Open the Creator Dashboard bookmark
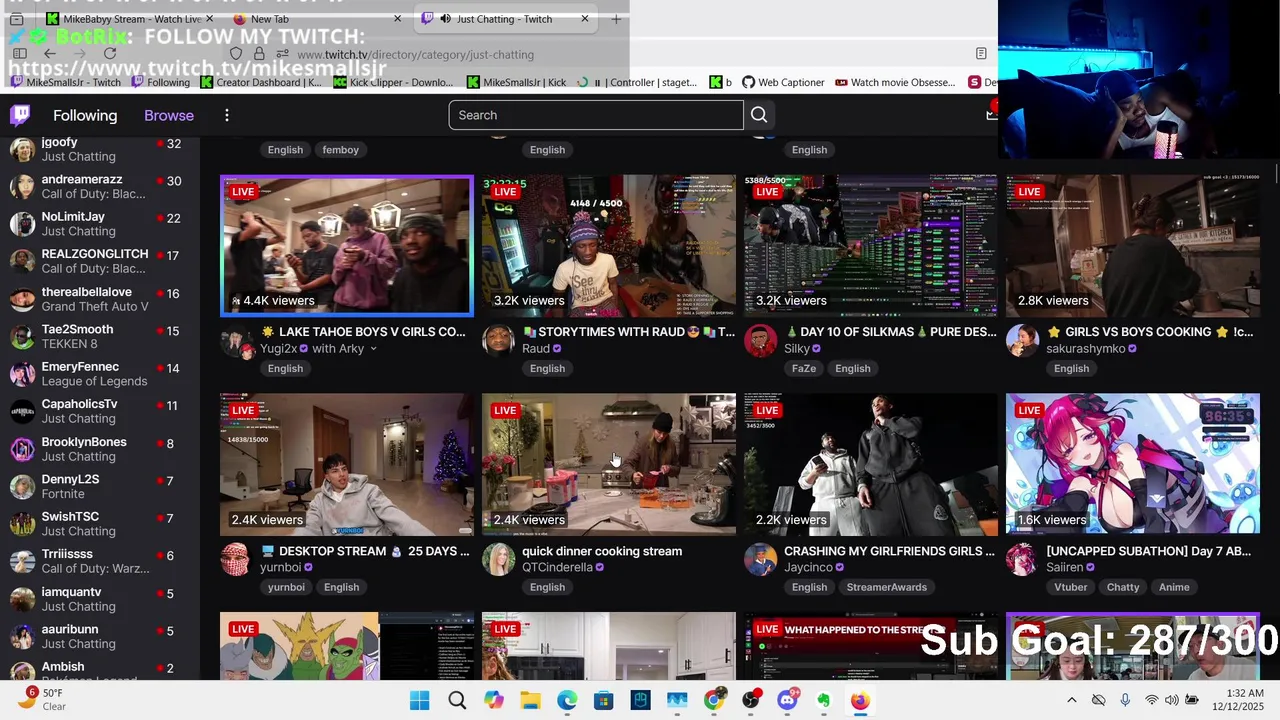 261,82
